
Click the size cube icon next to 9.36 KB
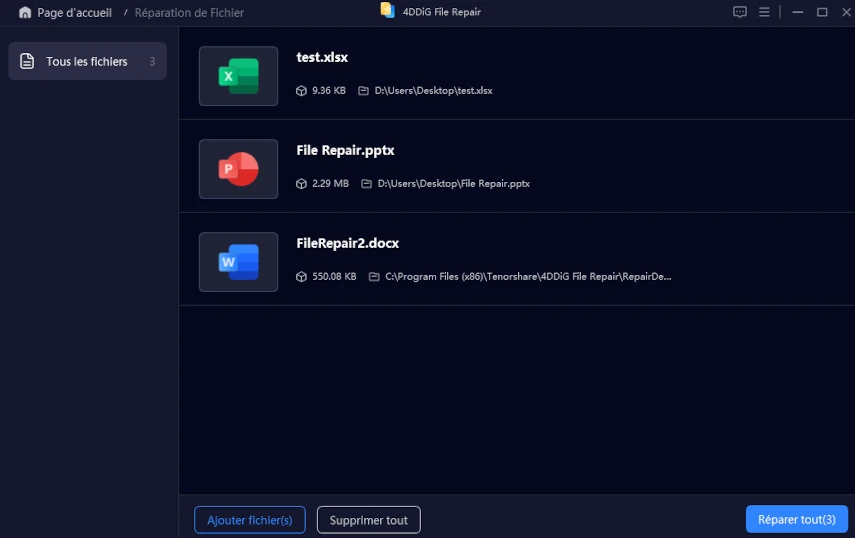pos(301,90)
